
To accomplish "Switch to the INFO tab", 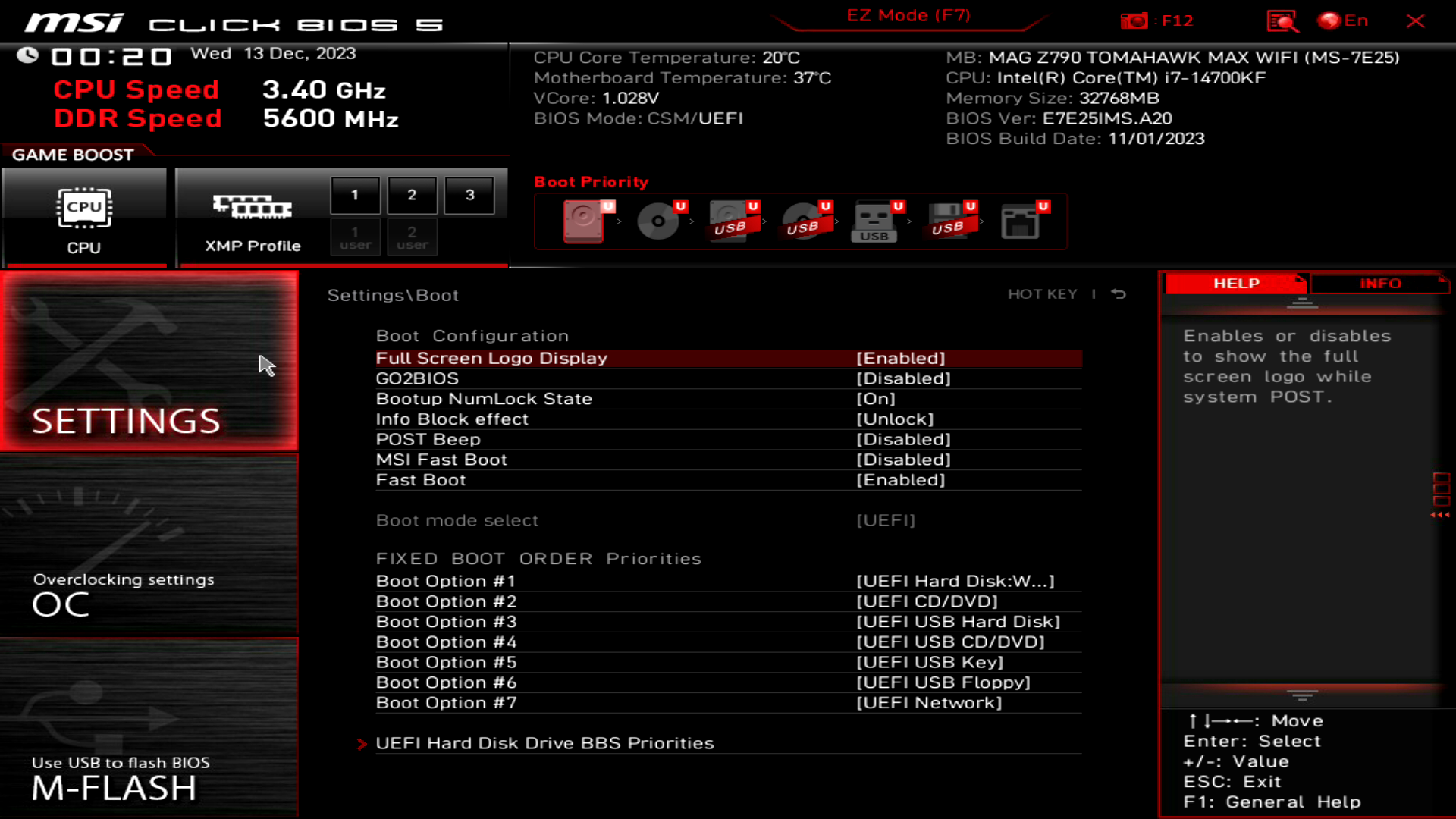I will (x=1380, y=283).
